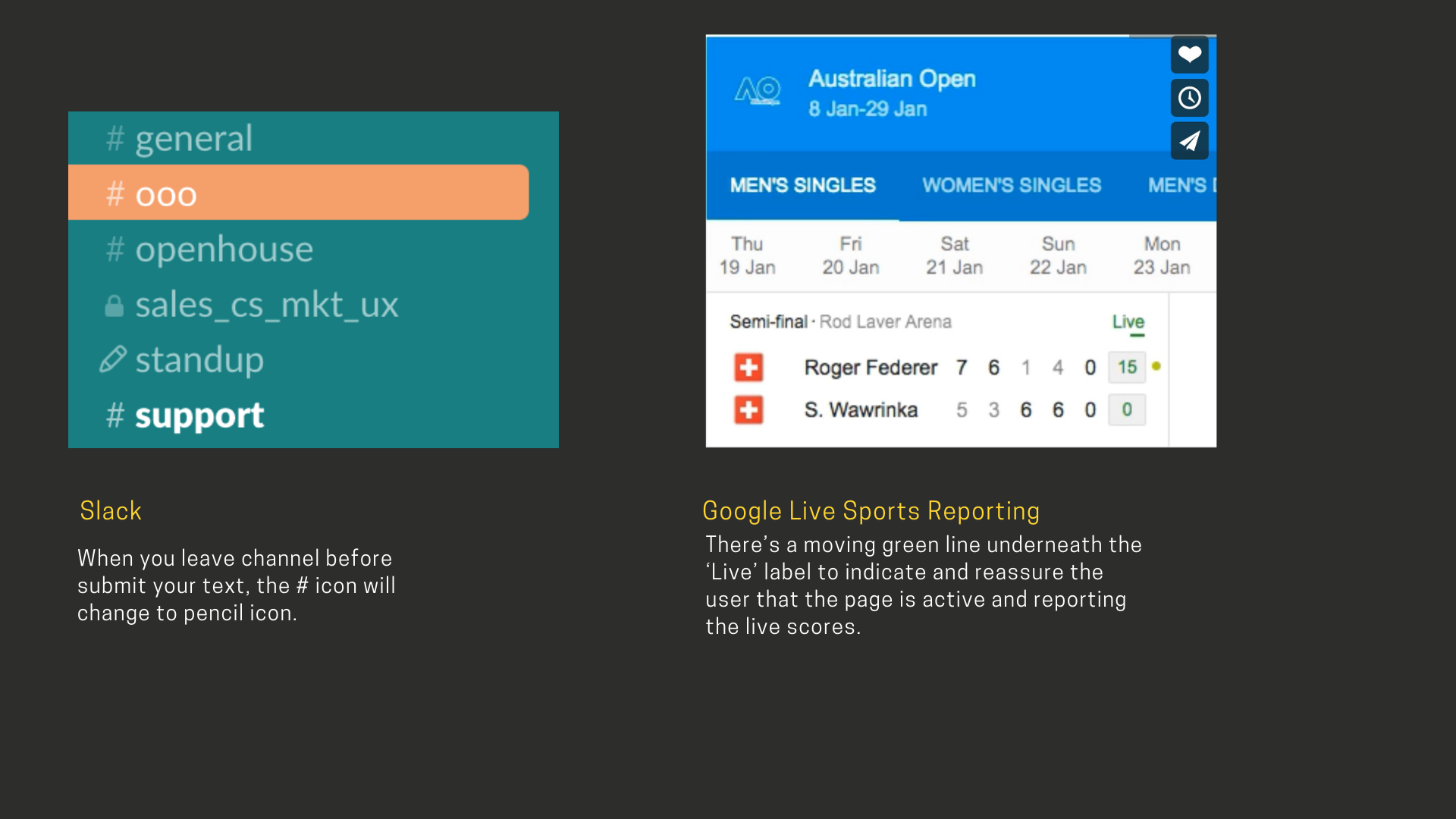1456x819 pixels.
Task: Select the highlighted ooo channel
Action: point(298,193)
